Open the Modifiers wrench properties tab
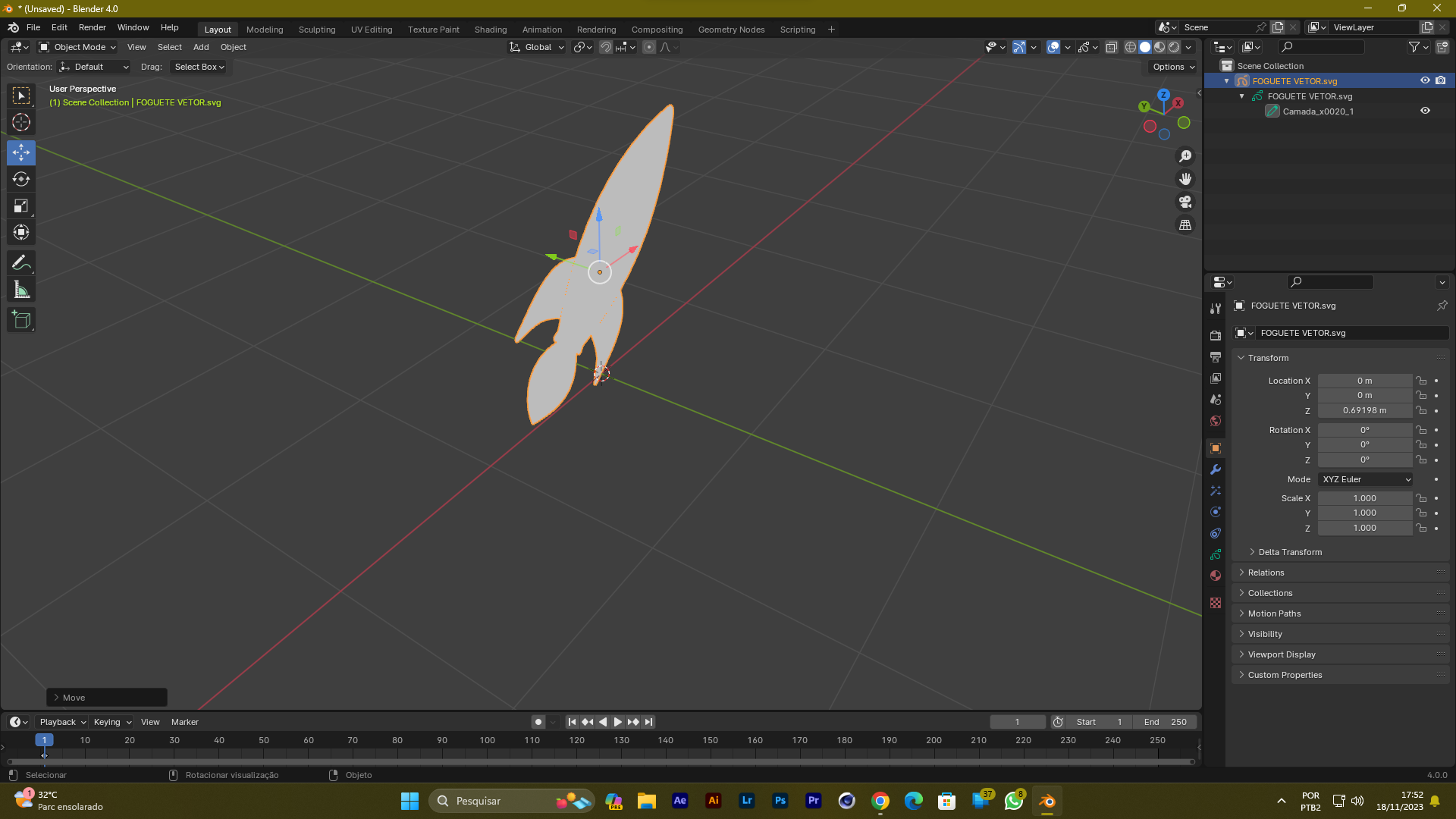Screen dimensions: 1456x819 [1216, 469]
